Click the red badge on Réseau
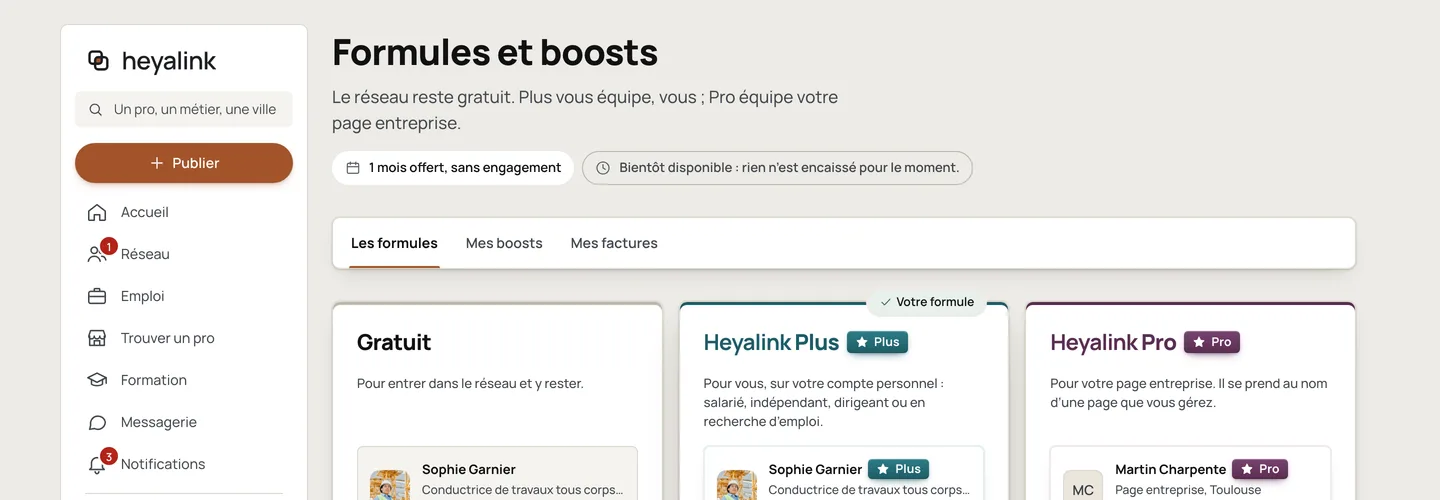1440x500 pixels. (108, 246)
